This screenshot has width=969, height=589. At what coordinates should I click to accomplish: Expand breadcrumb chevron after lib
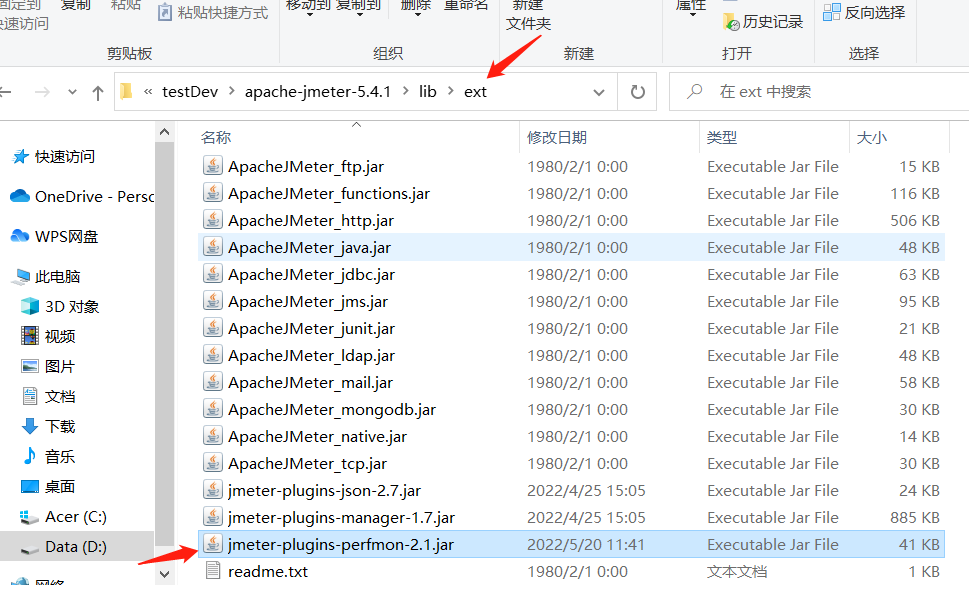coord(451,91)
